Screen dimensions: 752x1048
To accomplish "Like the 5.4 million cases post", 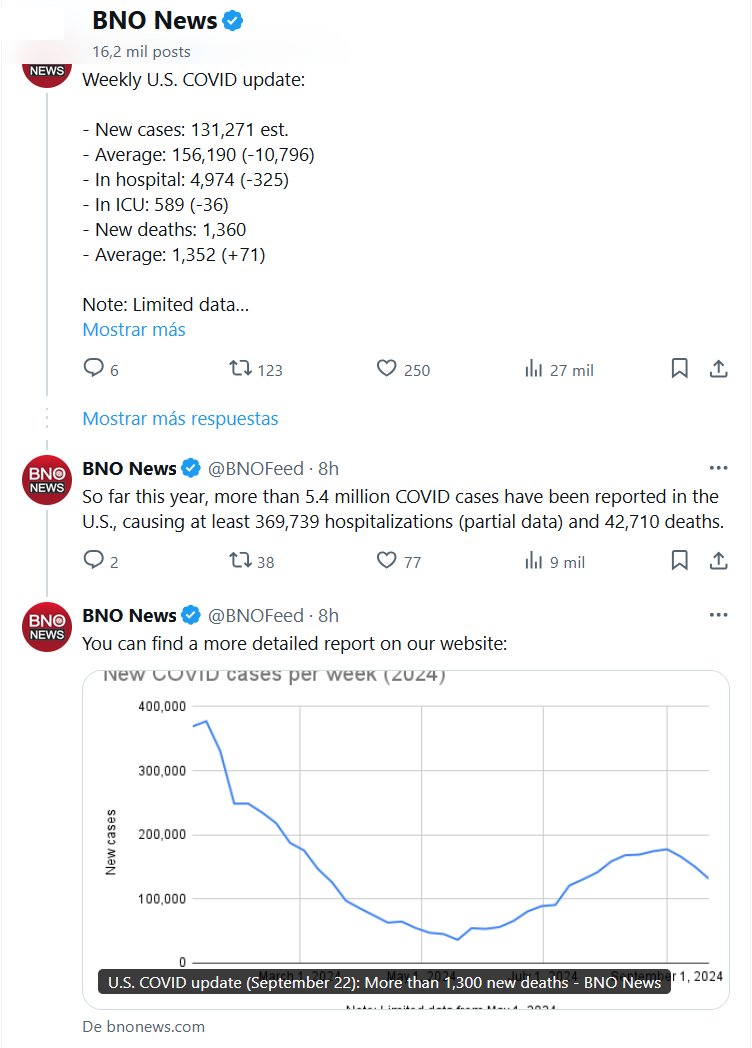I will tap(387, 561).
